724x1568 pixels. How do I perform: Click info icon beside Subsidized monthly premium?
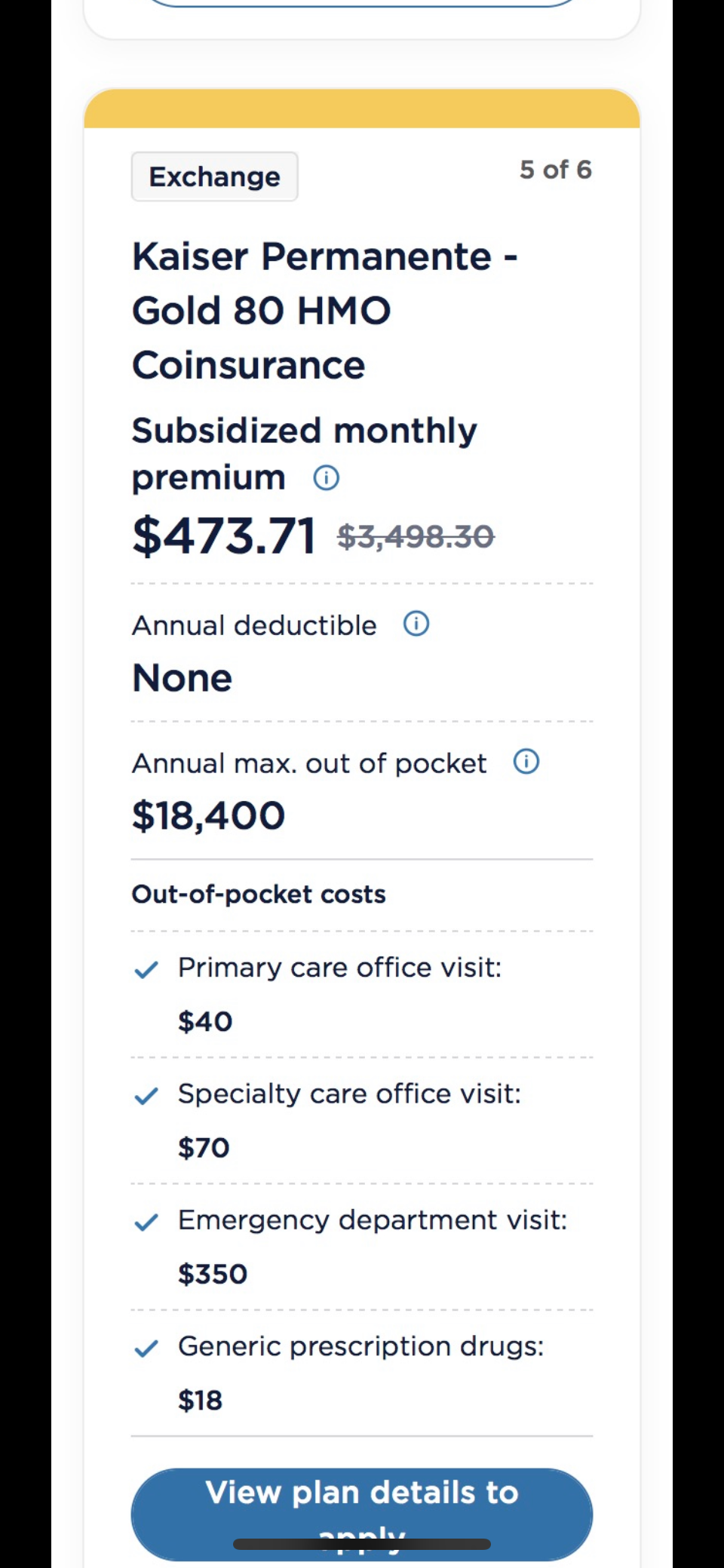tap(326, 478)
